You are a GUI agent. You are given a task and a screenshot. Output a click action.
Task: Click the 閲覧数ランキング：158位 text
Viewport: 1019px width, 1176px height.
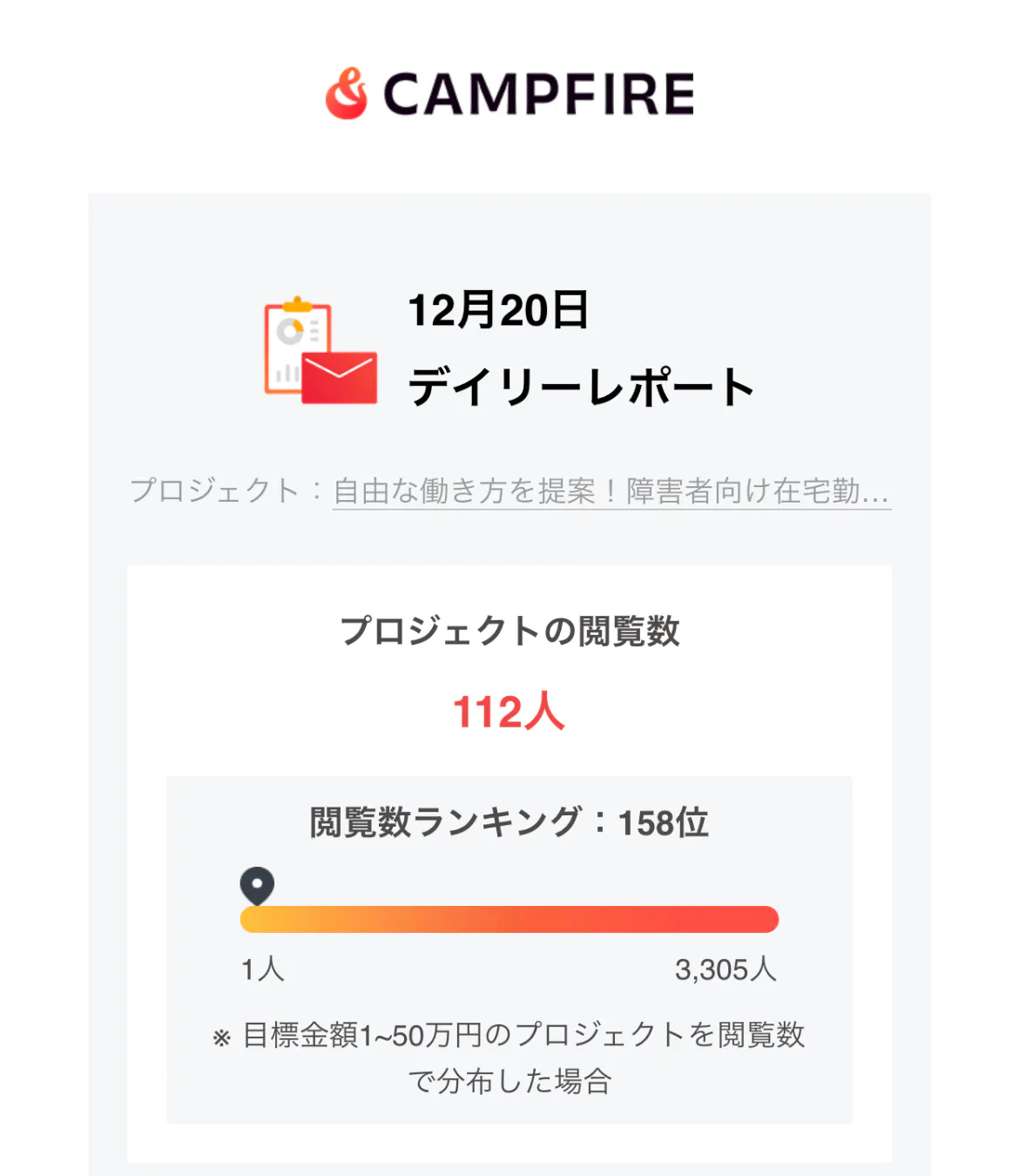tap(509, 822)
